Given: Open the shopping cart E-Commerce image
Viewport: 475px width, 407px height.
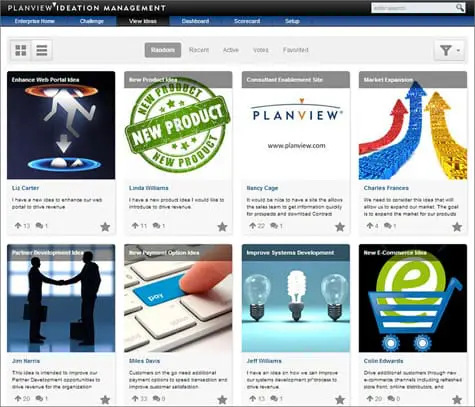Looking at the screenshot, I should 413,298.
